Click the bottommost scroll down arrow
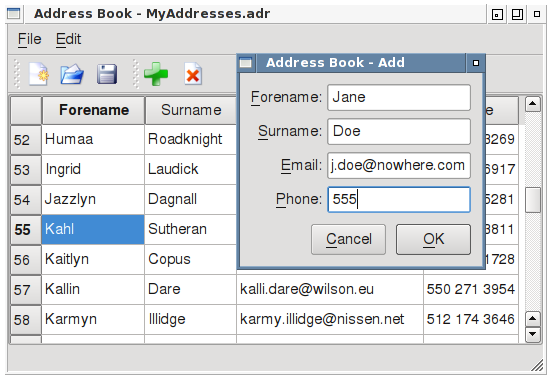 [x=533, y=334]
